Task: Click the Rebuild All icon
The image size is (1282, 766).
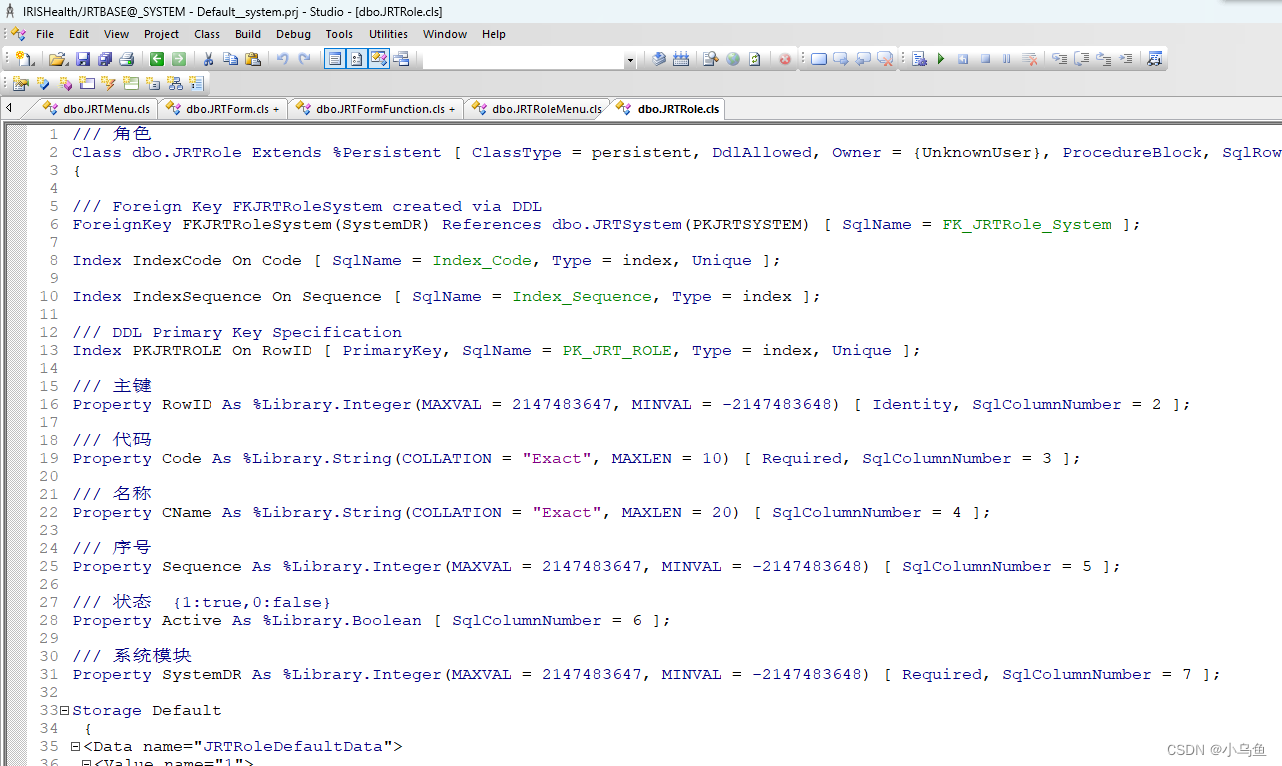Action: [681, 59]
